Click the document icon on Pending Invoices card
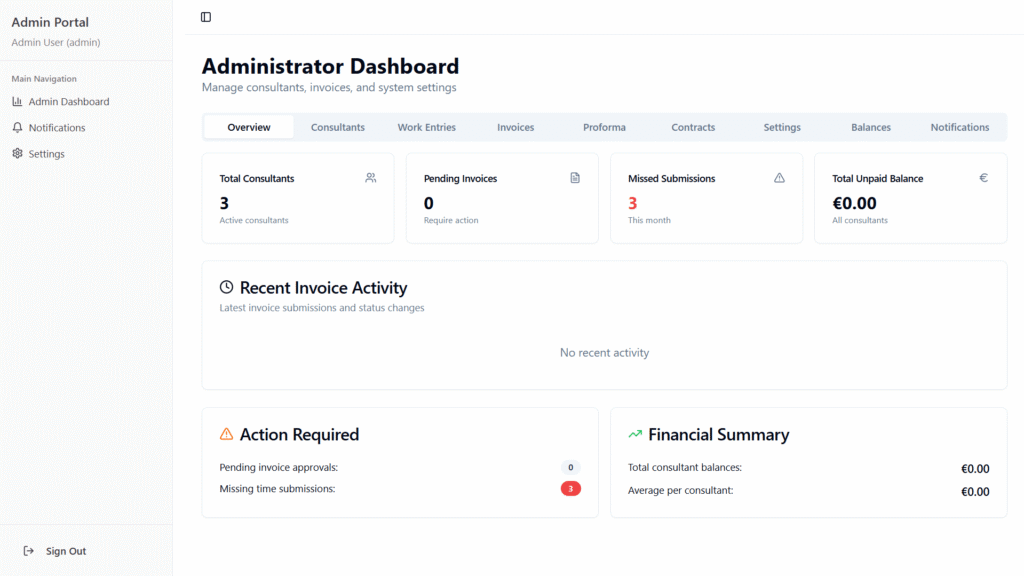Image resolution: width=1024 pixels, height=576 pixels. (x=575, y=178)
